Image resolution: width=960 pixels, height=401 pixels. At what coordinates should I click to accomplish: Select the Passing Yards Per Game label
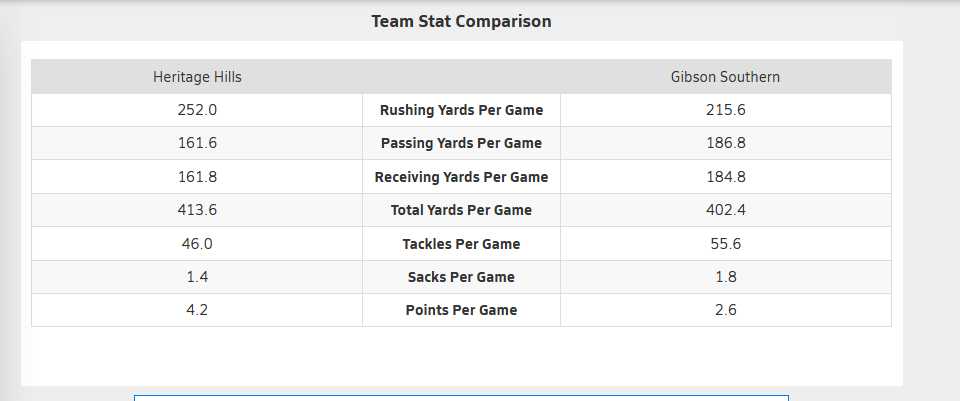(461, 143)
